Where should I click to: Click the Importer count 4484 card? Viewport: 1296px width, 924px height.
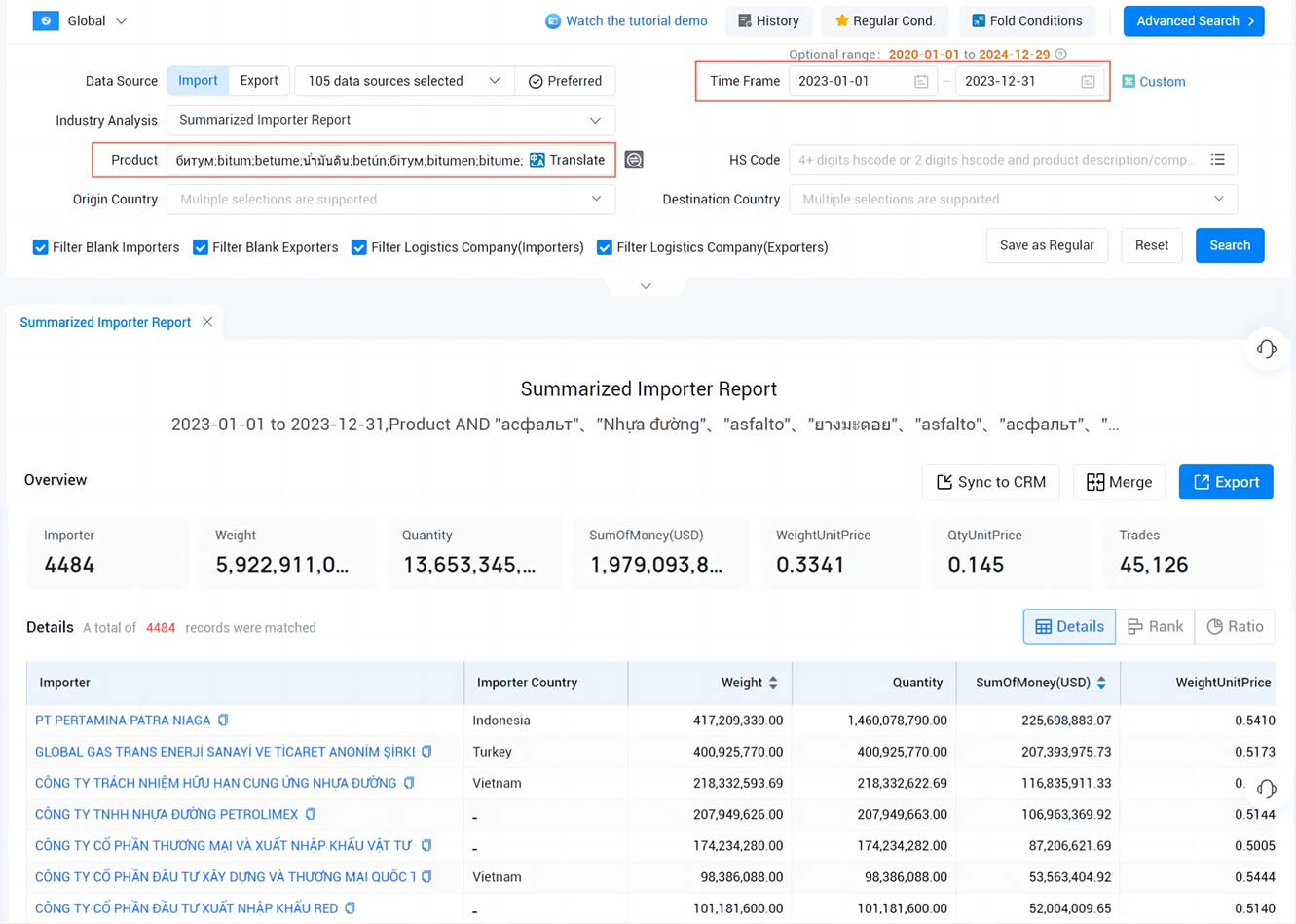coord(108,553)
